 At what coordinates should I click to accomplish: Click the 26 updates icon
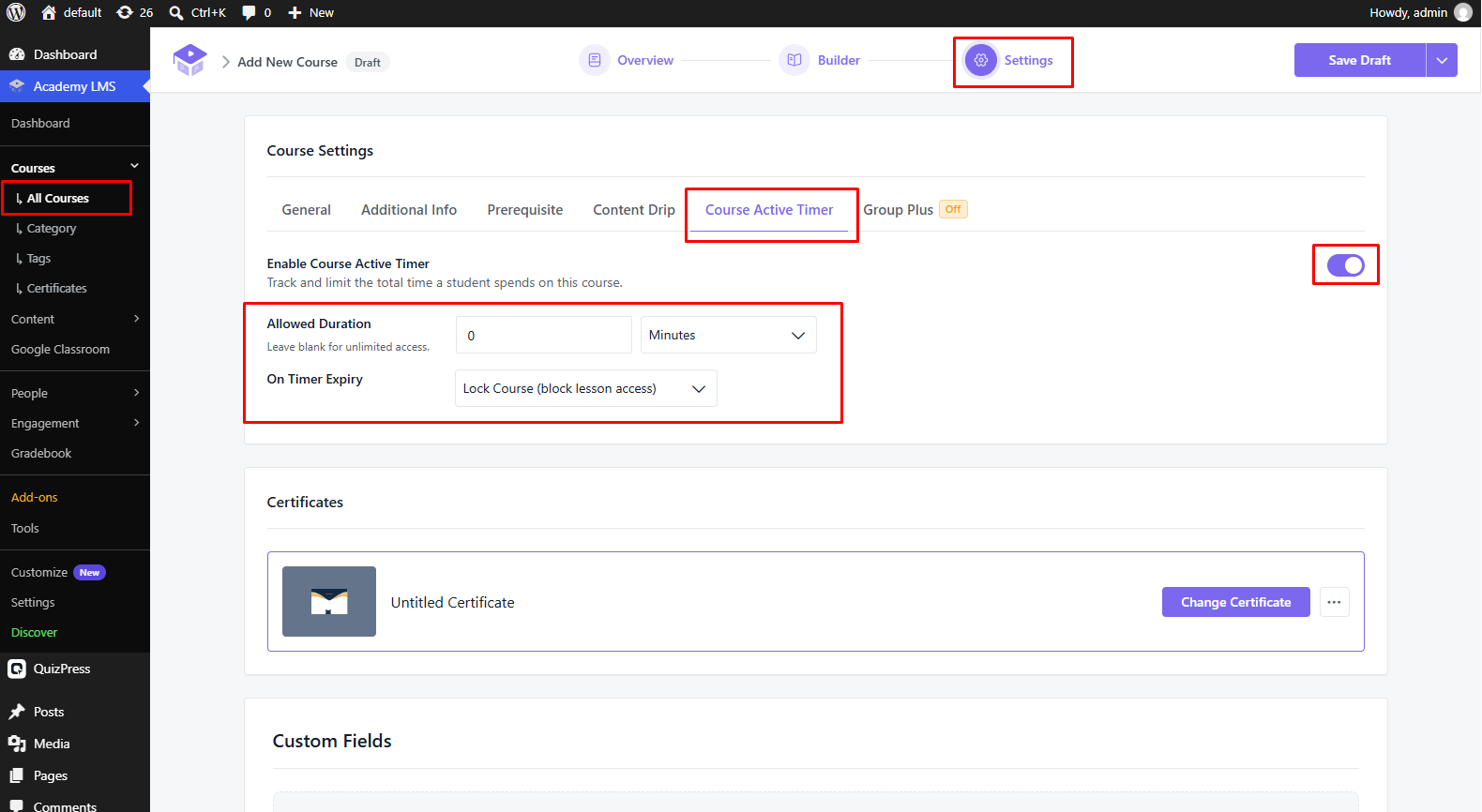point(125,12)
